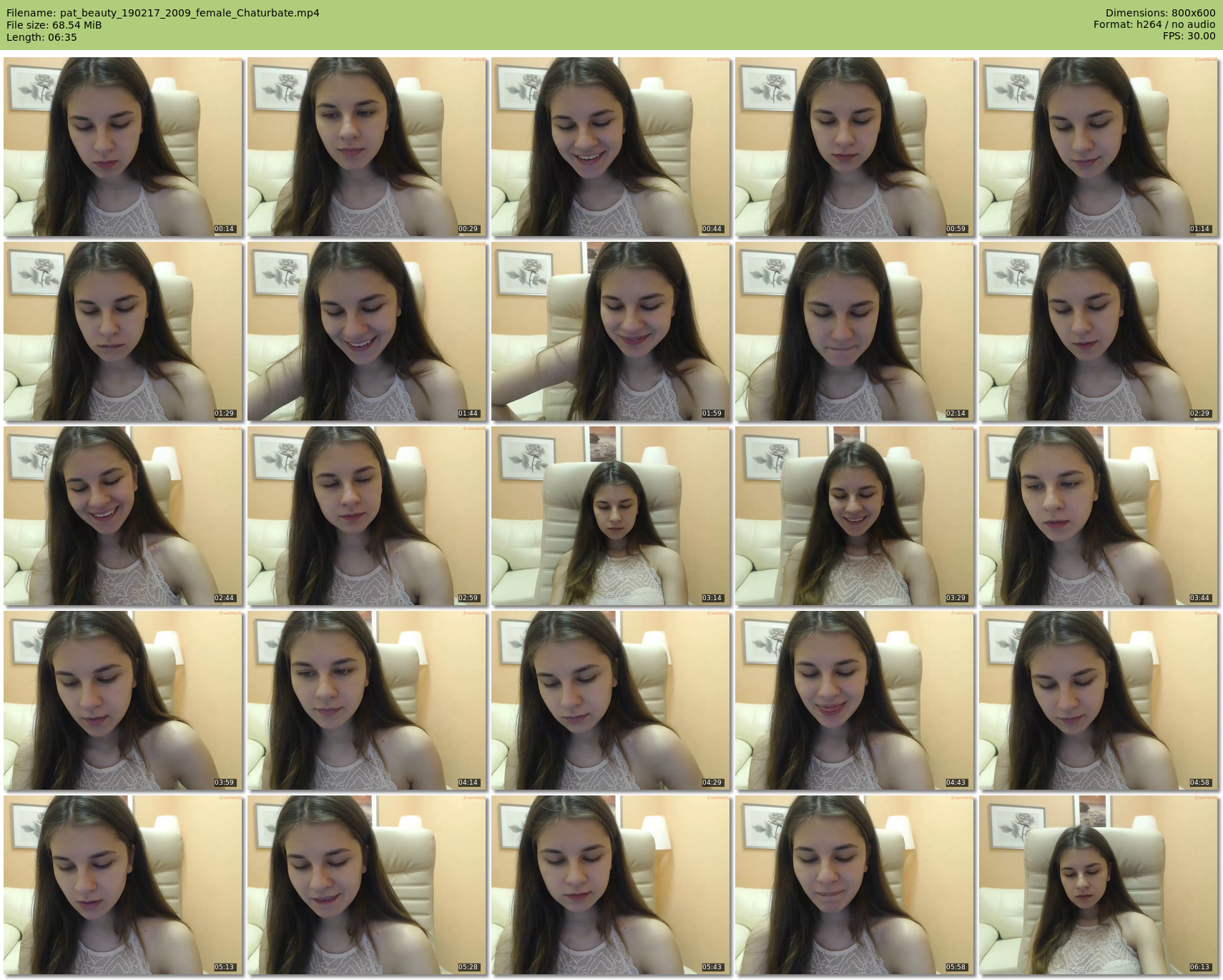
Task: Click the frame marked 04:58
Action: [x=1099, y=700]
